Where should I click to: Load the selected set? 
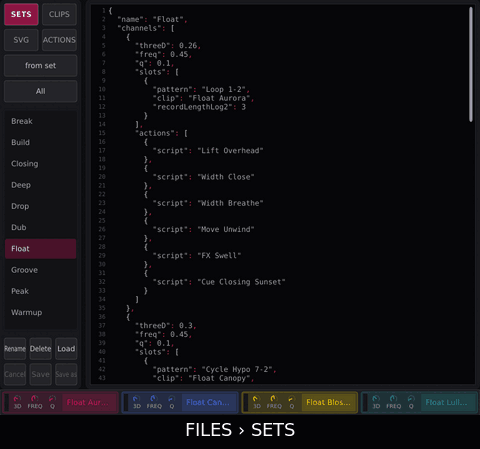66,349
